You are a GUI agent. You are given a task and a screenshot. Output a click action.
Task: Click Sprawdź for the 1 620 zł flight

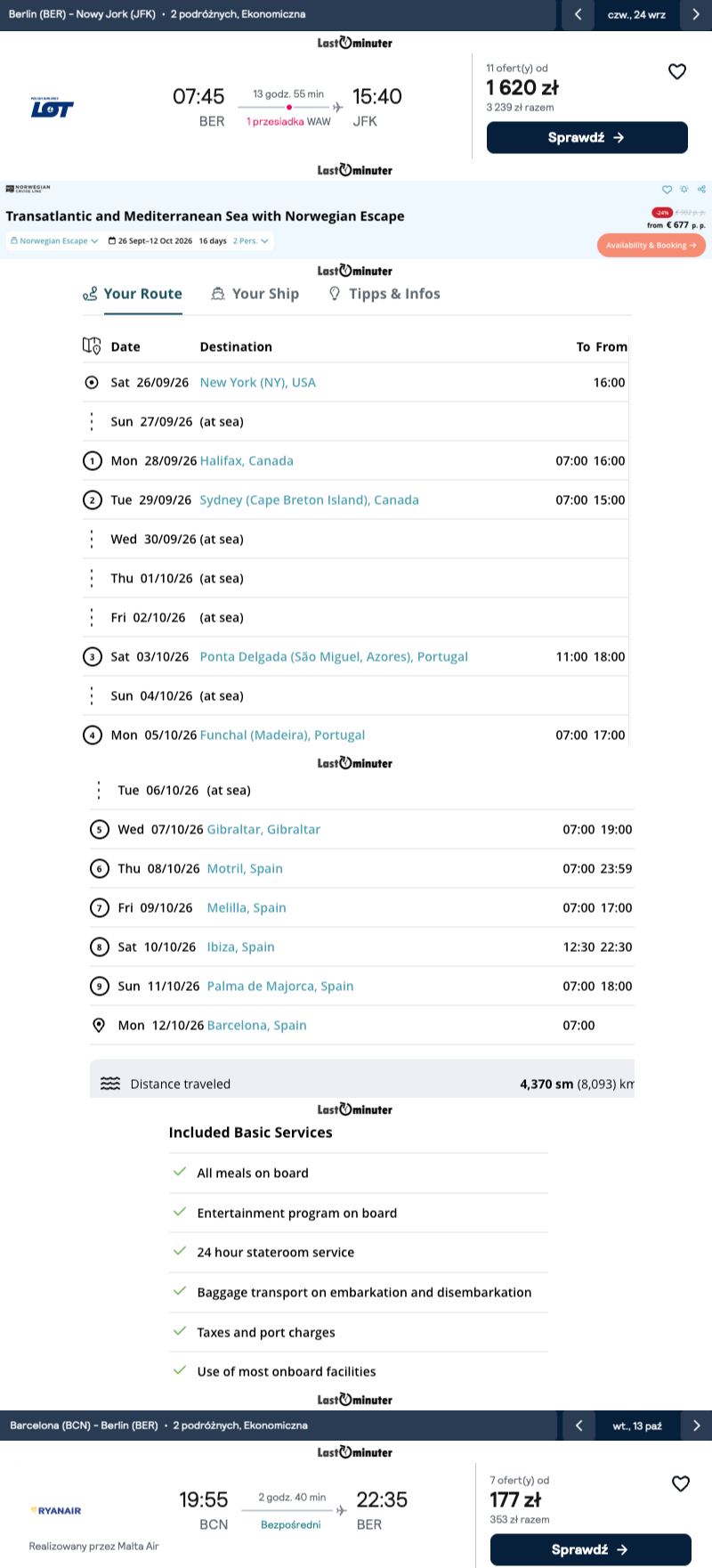[x=587, y=138]
